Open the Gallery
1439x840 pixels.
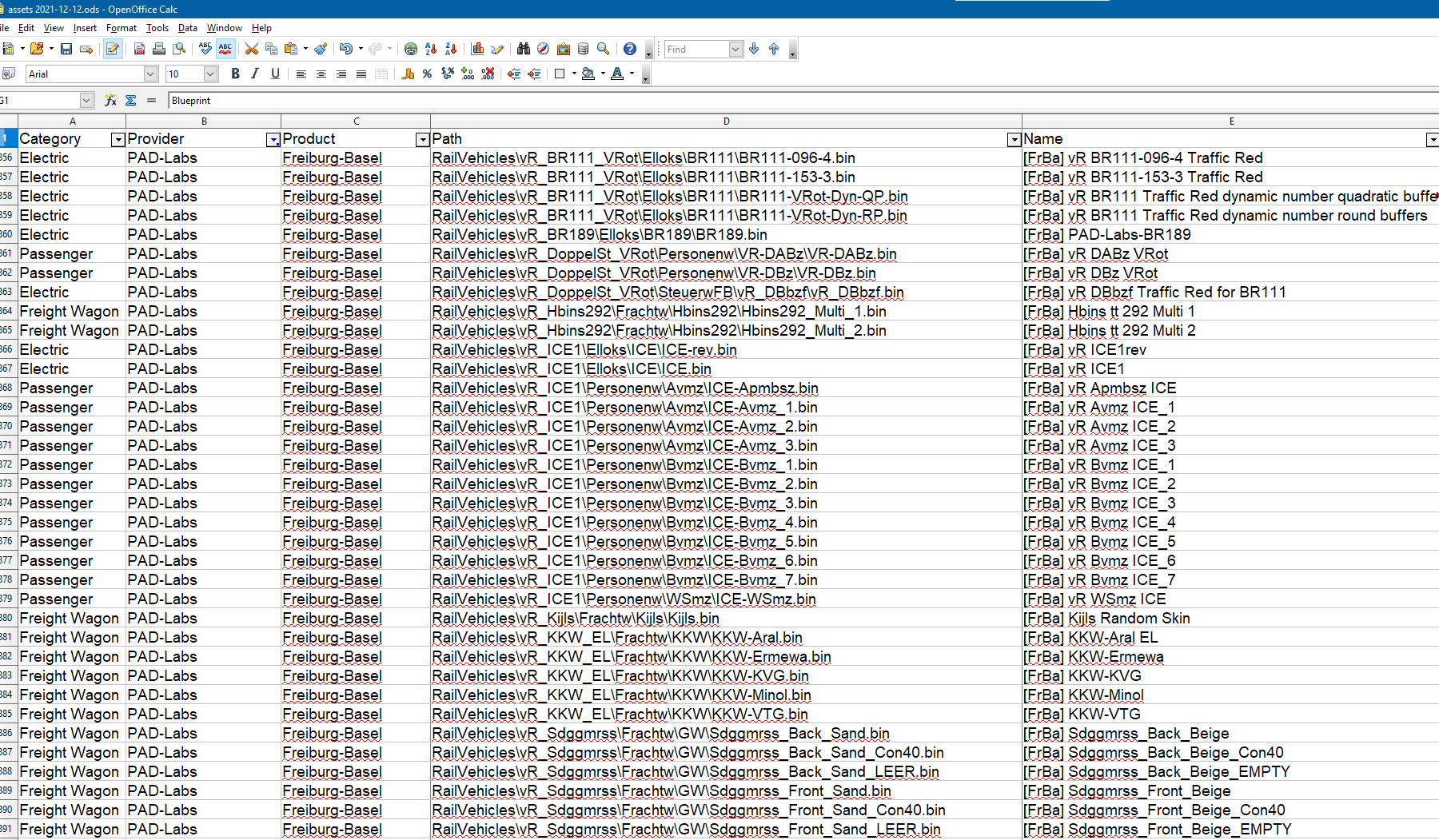pos(564,50)
